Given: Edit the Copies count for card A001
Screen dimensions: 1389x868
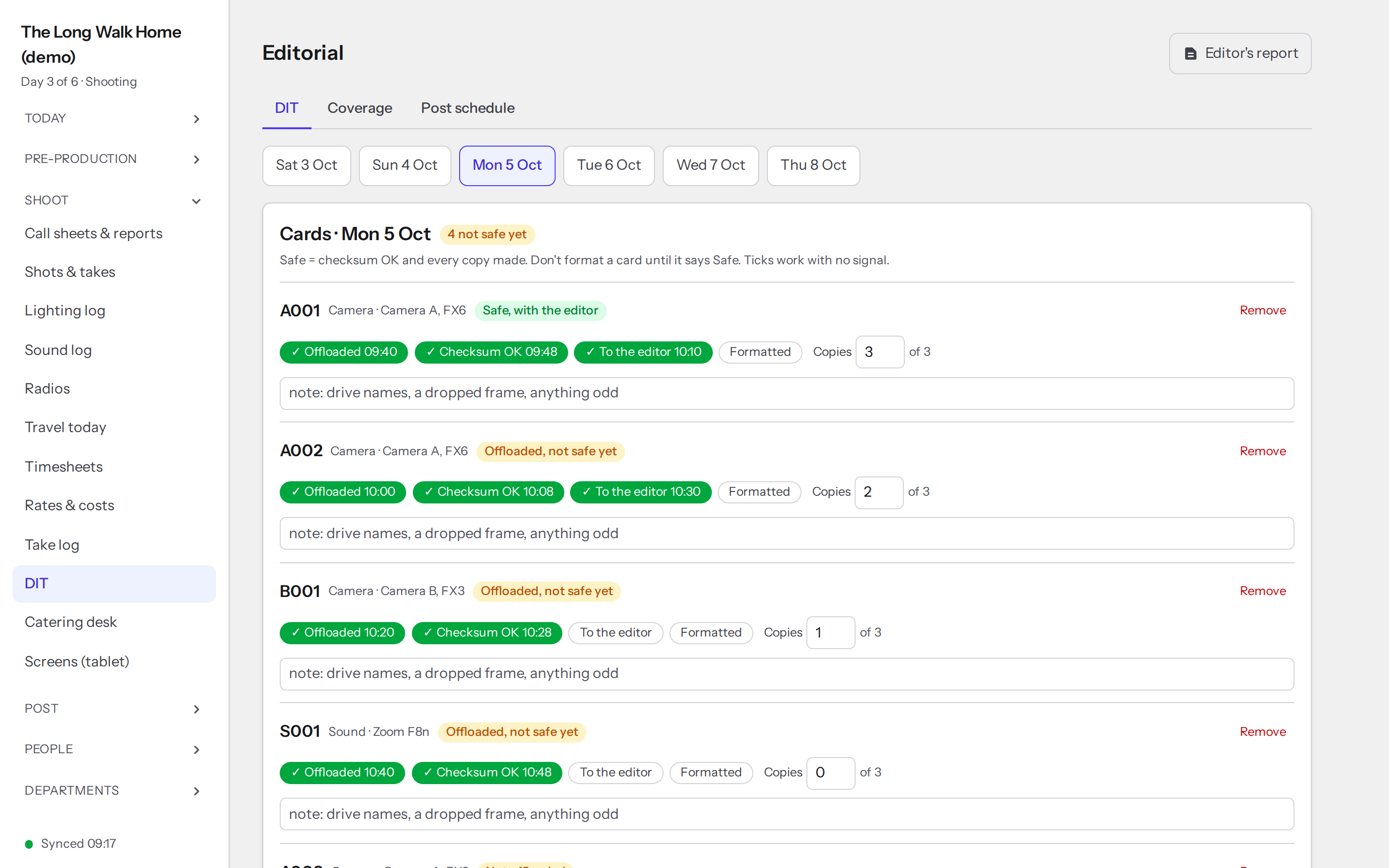Looking at the screenshot, I should (x=879, y=352).
